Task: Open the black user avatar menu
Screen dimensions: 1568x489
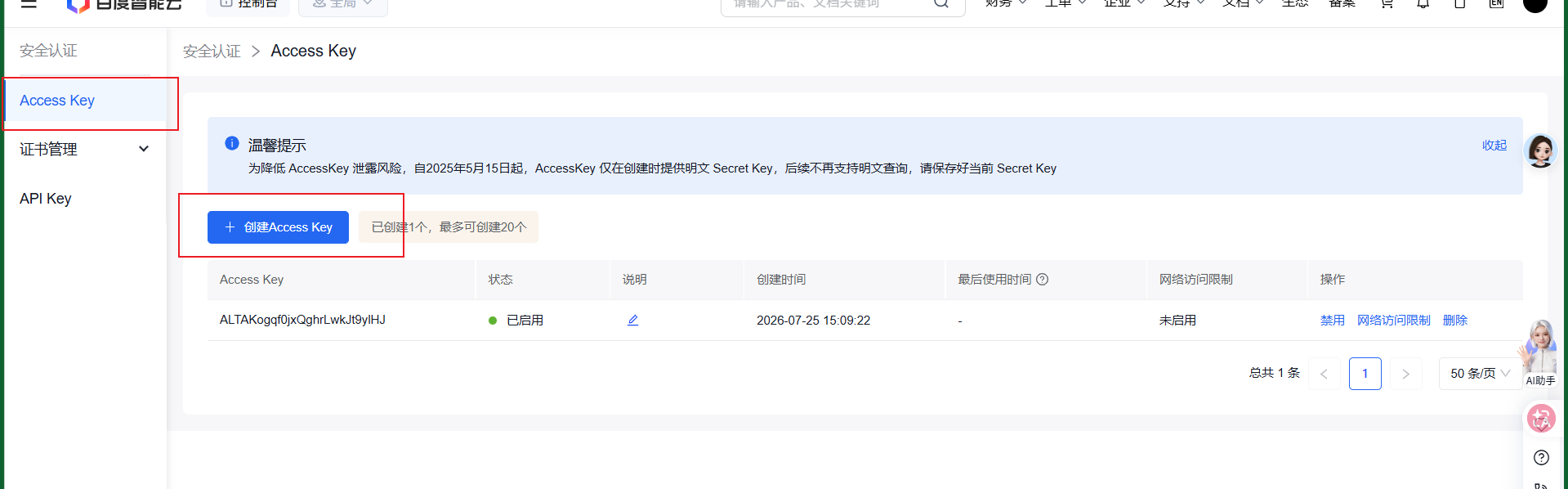Action: pyautogui.click(x=1535, y=3)
